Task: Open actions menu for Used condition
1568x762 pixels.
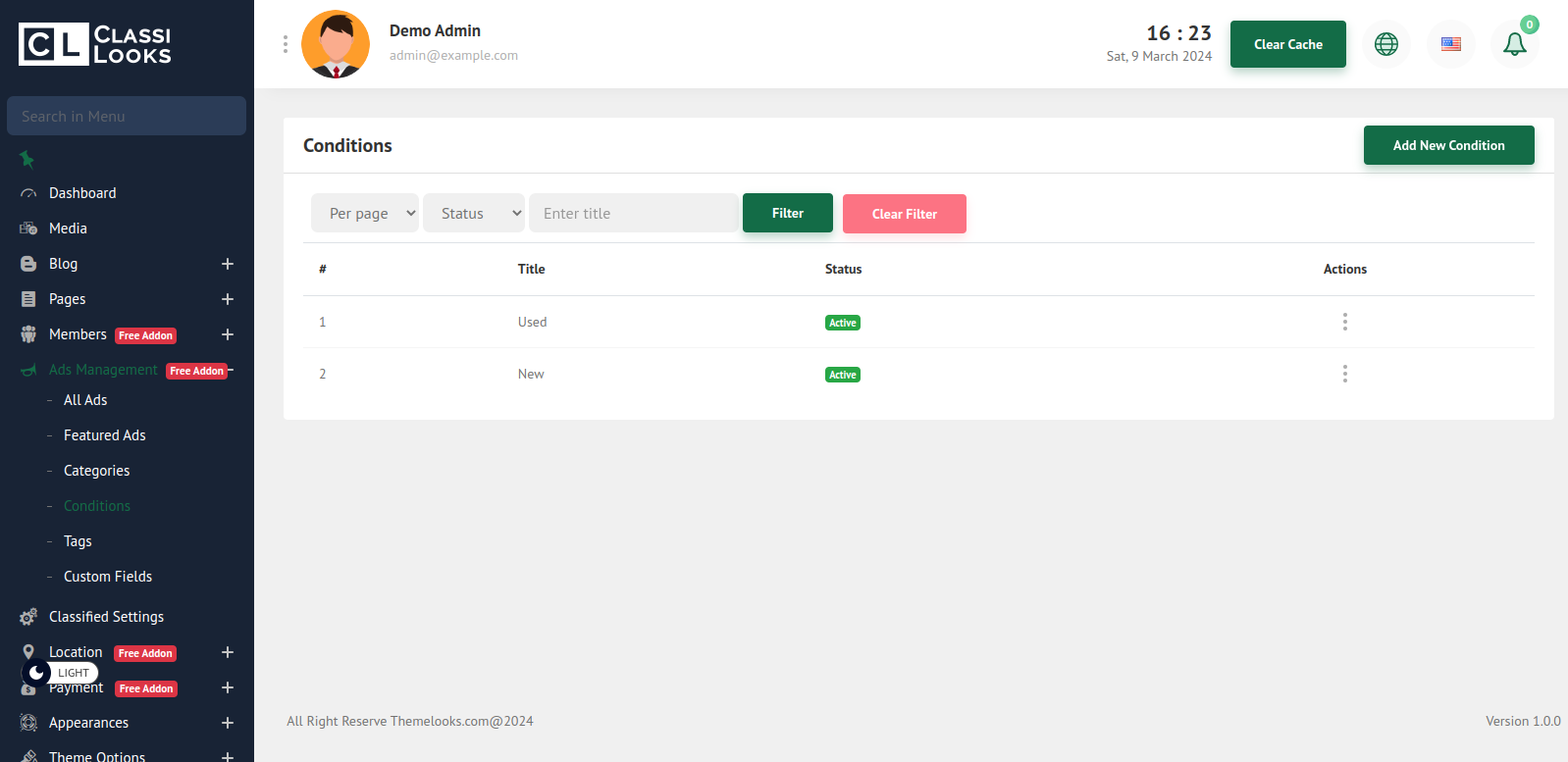Action: (x=1344, y=322)
